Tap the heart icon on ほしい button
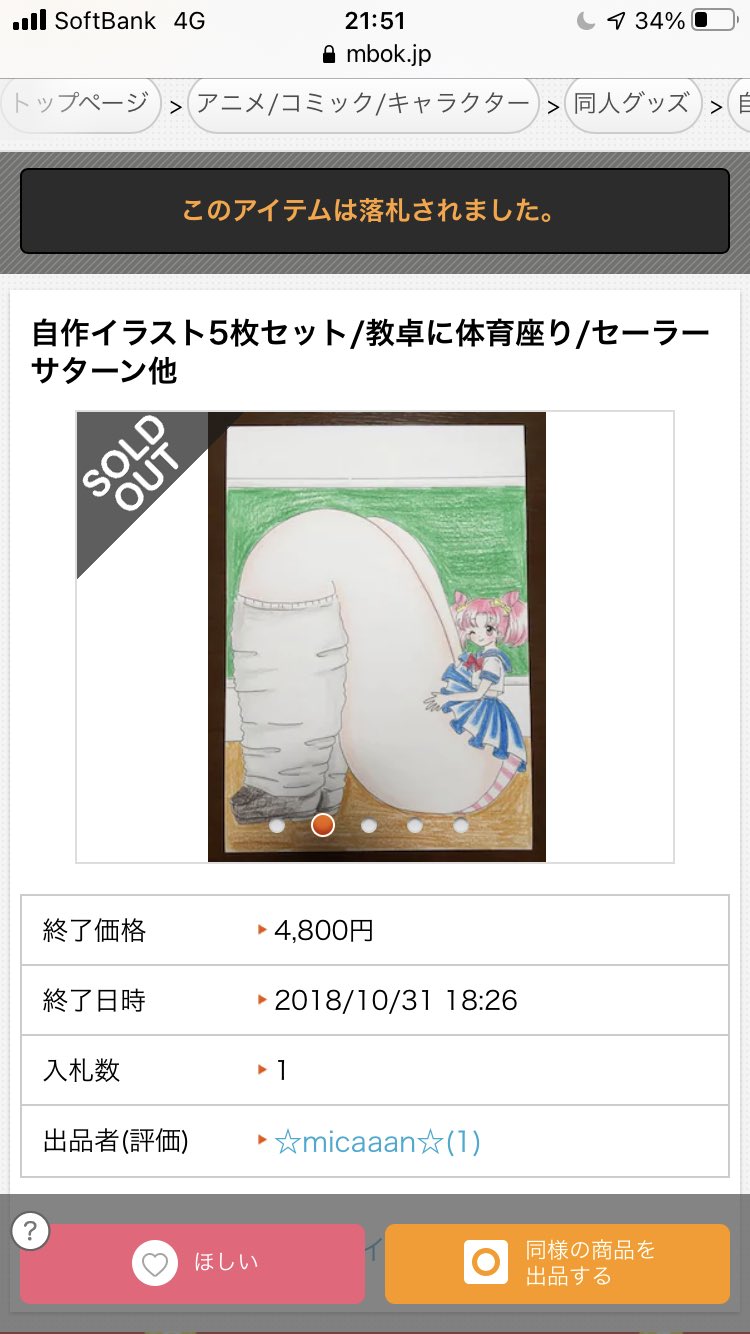Image resolution: width=750 pixels, height=1334 pixels. (154, 1264)
